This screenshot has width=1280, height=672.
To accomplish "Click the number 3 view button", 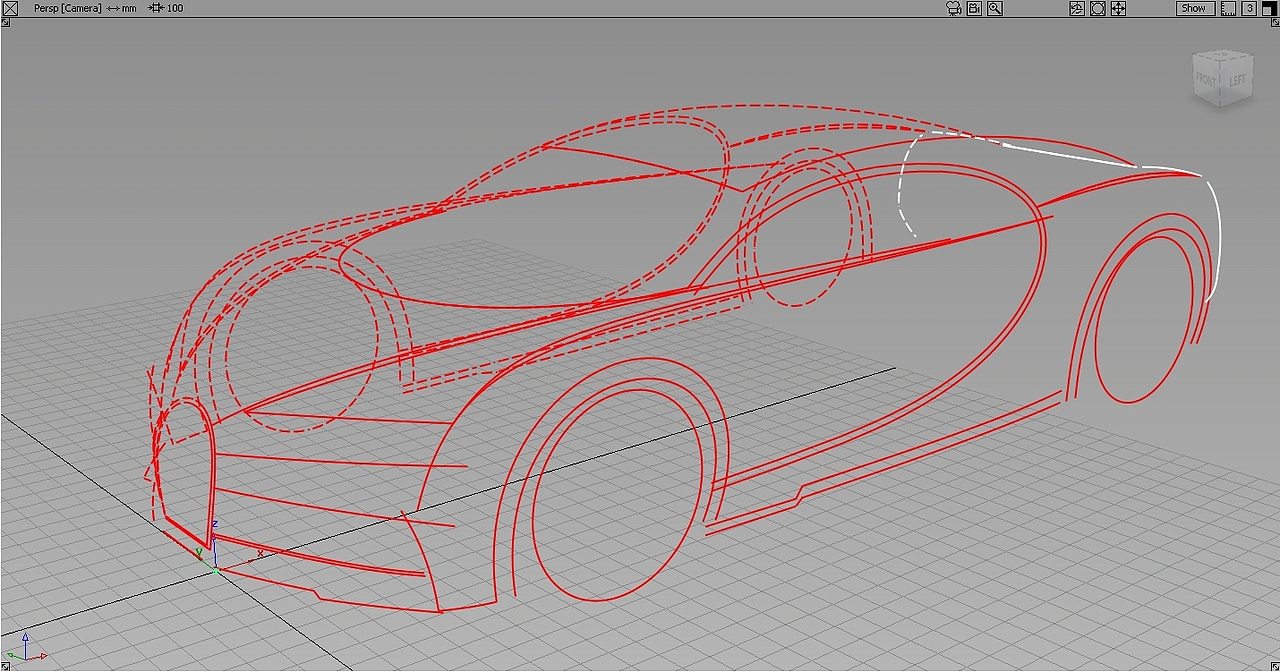I will tap(1249, 8).
